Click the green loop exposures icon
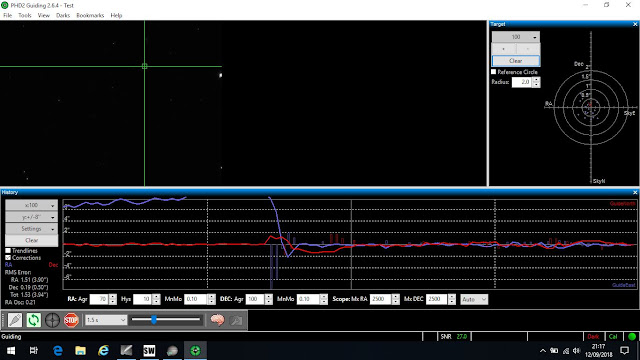This screenshot has width=640, height=360. pyautogui.click(x=33, y=320)
